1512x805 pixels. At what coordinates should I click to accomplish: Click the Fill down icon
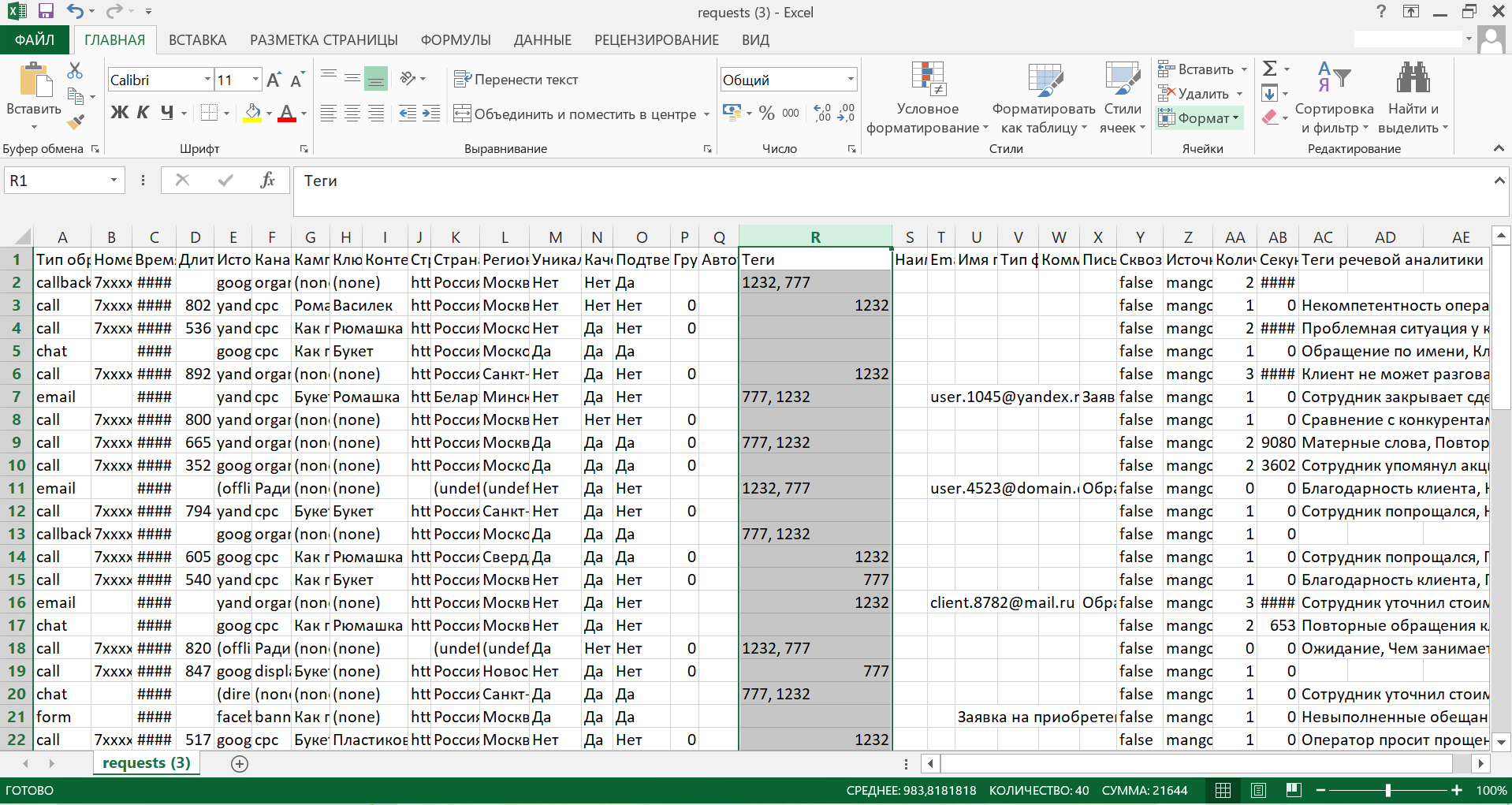point(1269,94)
